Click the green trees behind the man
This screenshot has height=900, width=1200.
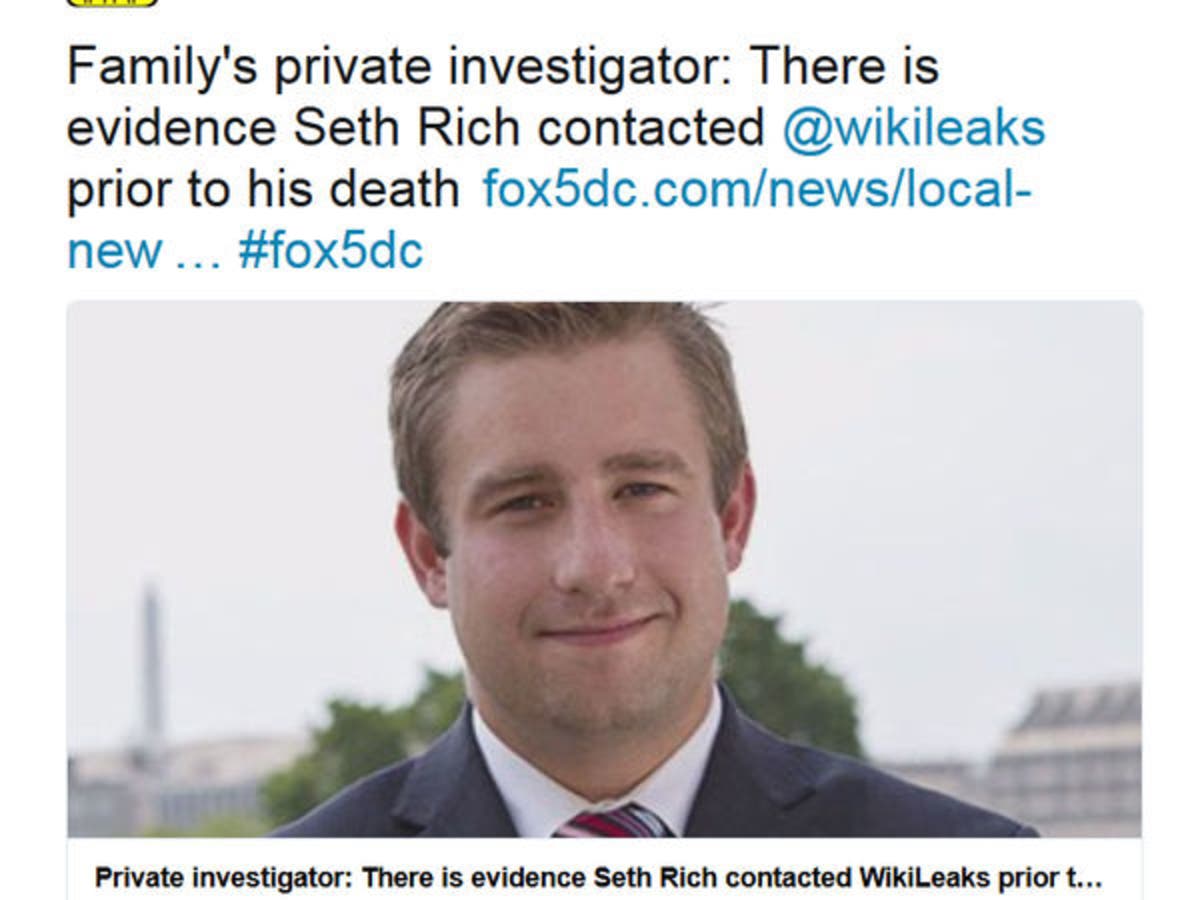(x=790, y=680)
